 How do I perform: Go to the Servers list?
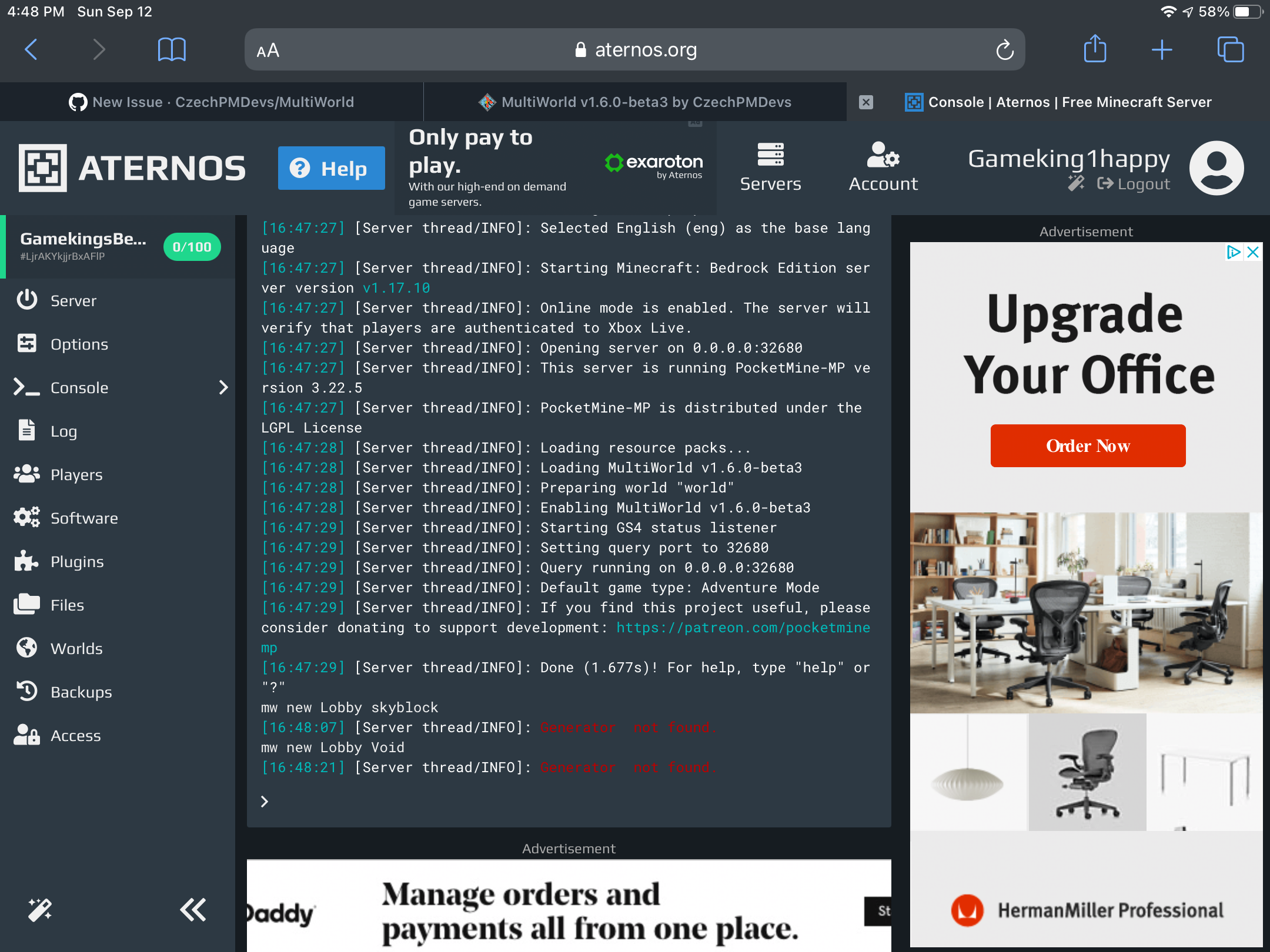[x=770, y=167]
